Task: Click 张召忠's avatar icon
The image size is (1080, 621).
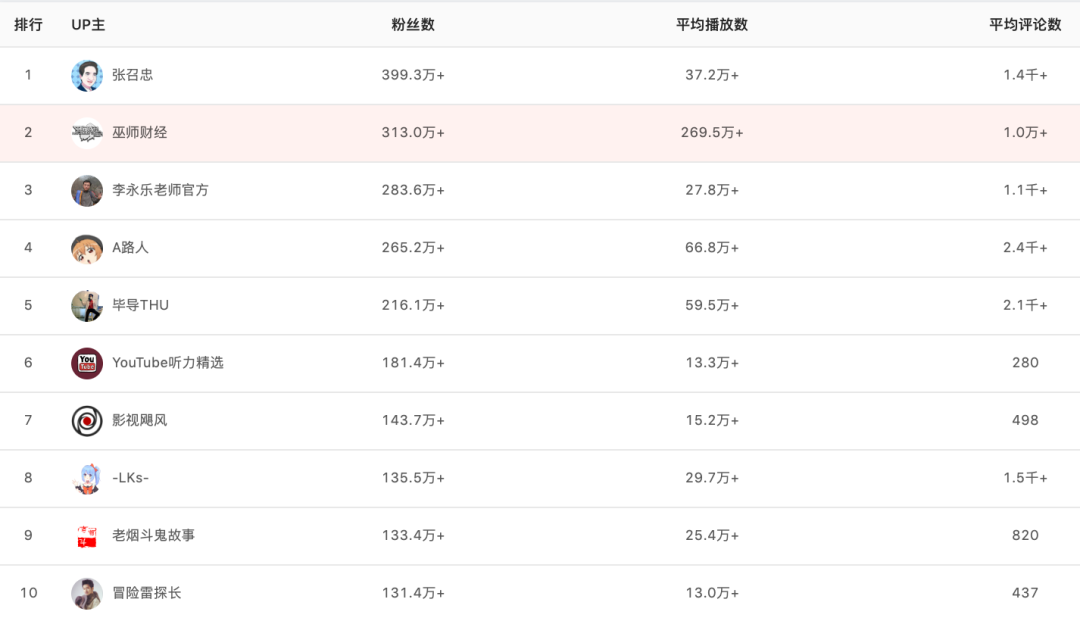Action: click(x=87, y=75)
